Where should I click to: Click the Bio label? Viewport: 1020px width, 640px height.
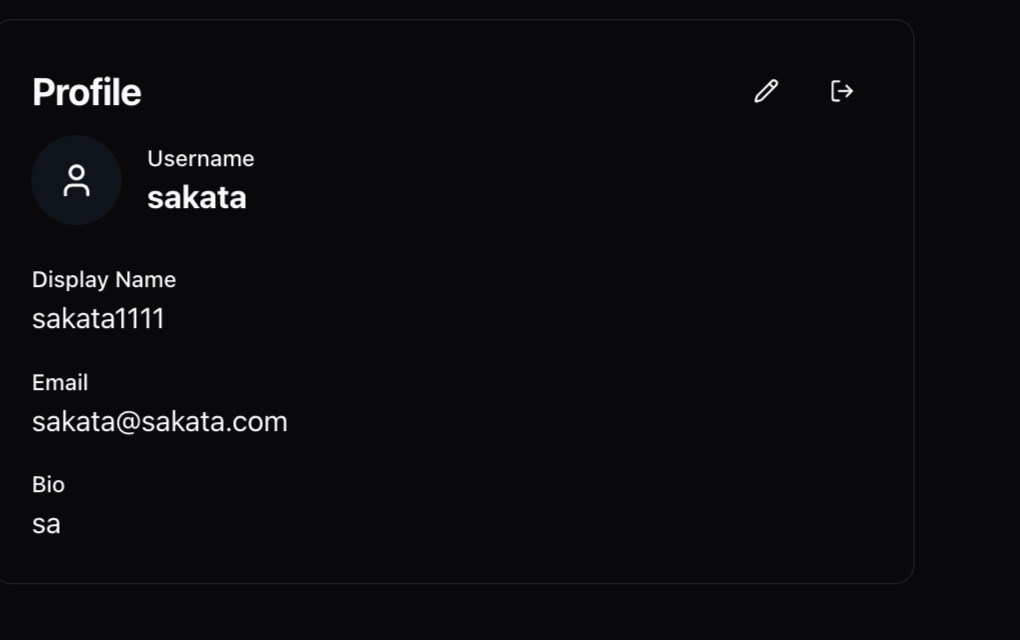click(x=48, y=485)
